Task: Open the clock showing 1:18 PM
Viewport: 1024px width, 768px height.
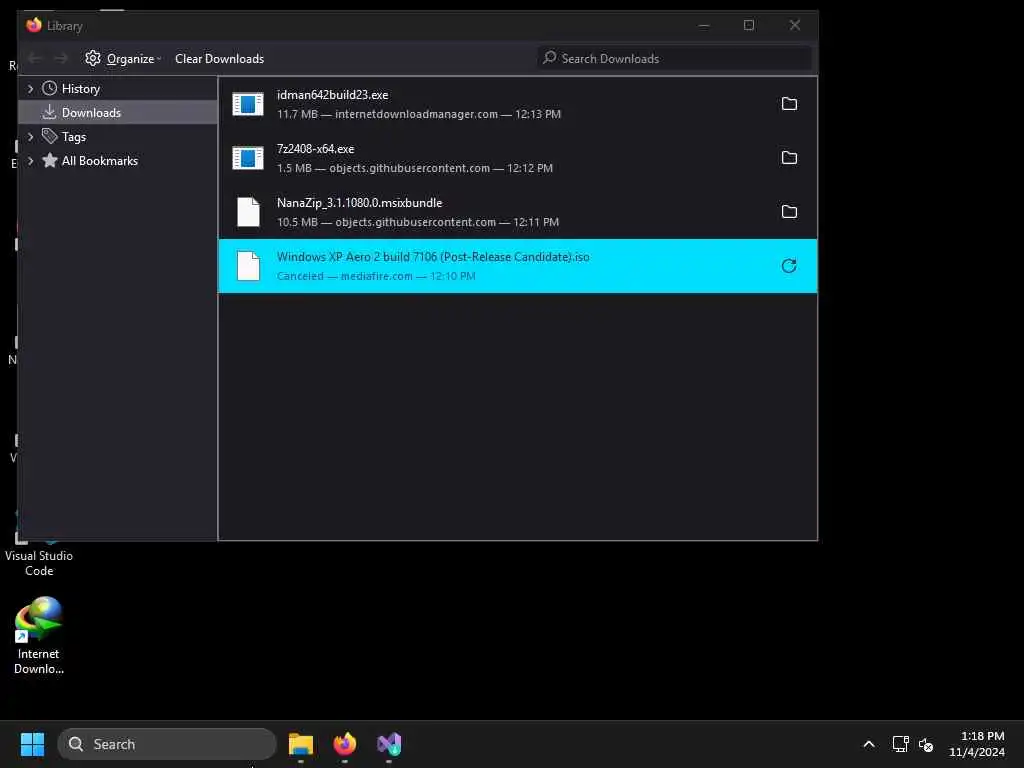Action: click(x=976, y=744)
